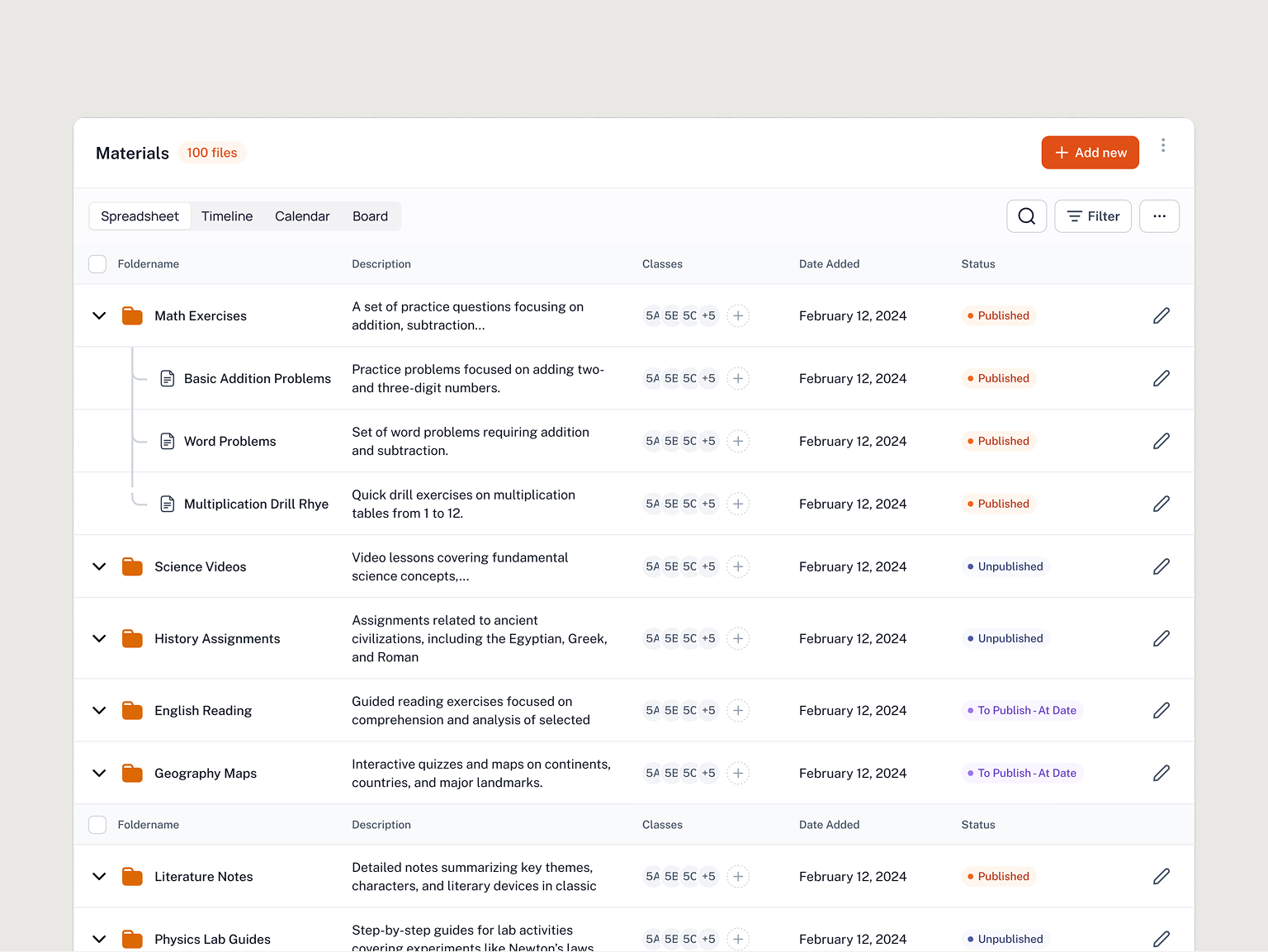This screenshot has height=952, width=1268.
Task: Select the Multiplication Drill Rhye row
Action: coord(256,504)
